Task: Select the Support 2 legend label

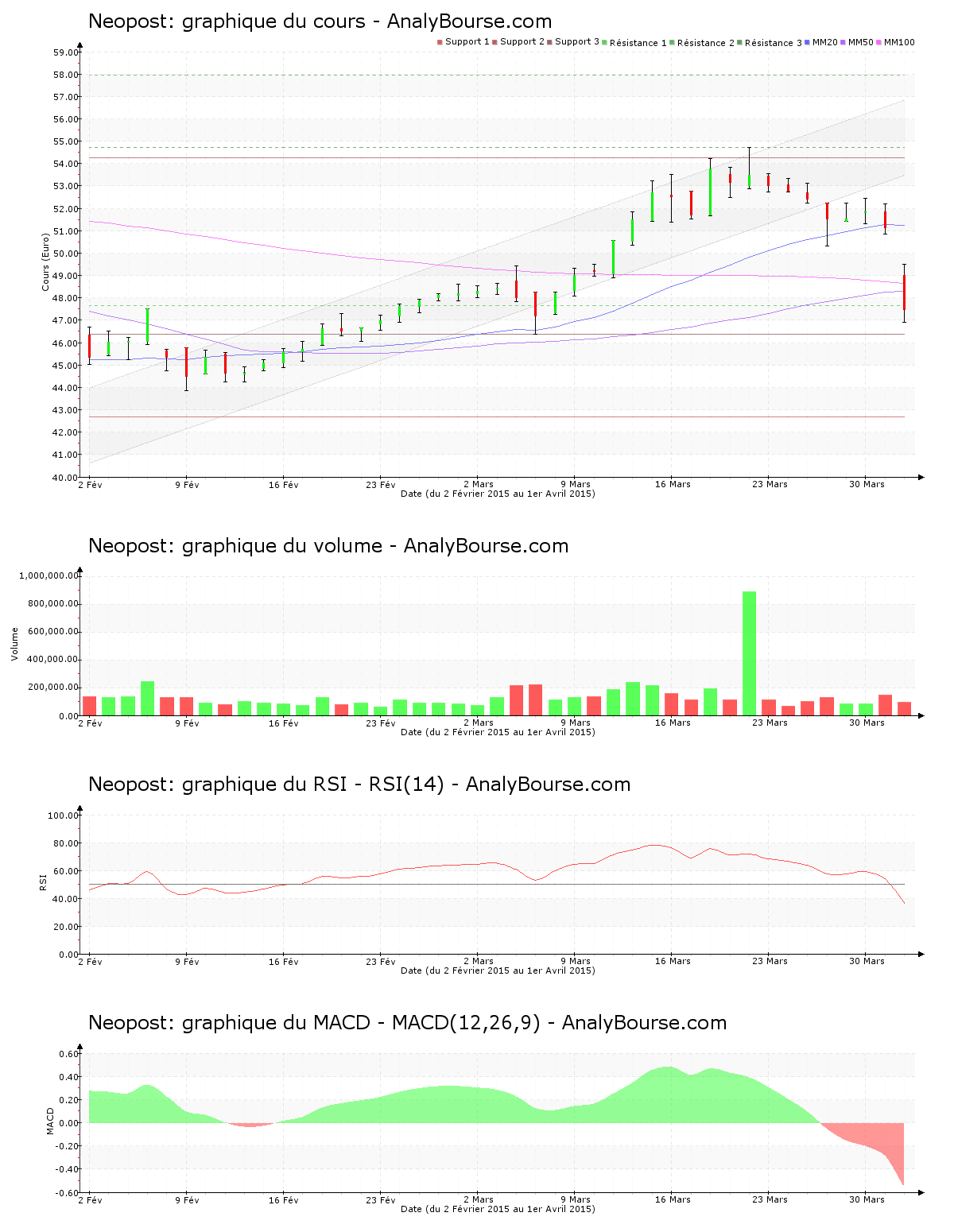Action: click(522, 42)
